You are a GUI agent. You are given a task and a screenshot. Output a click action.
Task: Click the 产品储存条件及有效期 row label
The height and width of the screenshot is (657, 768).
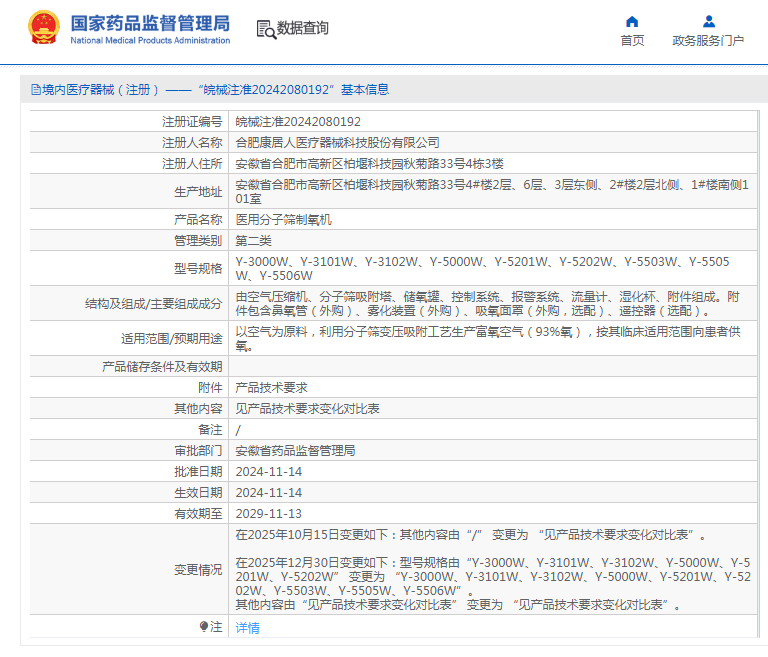162,366
